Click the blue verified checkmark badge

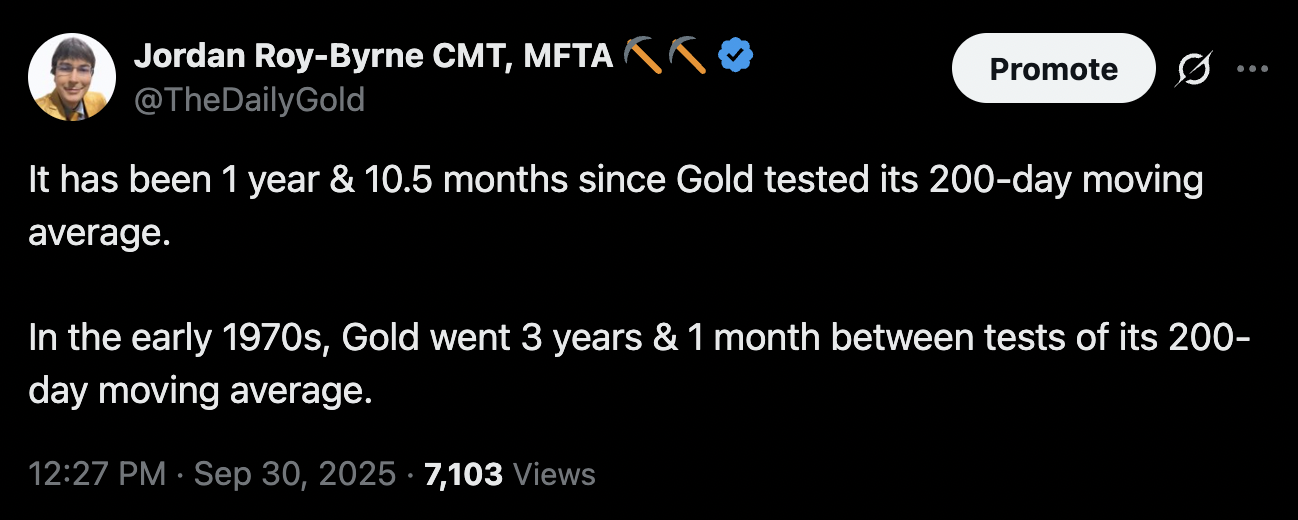click(737, 56)
